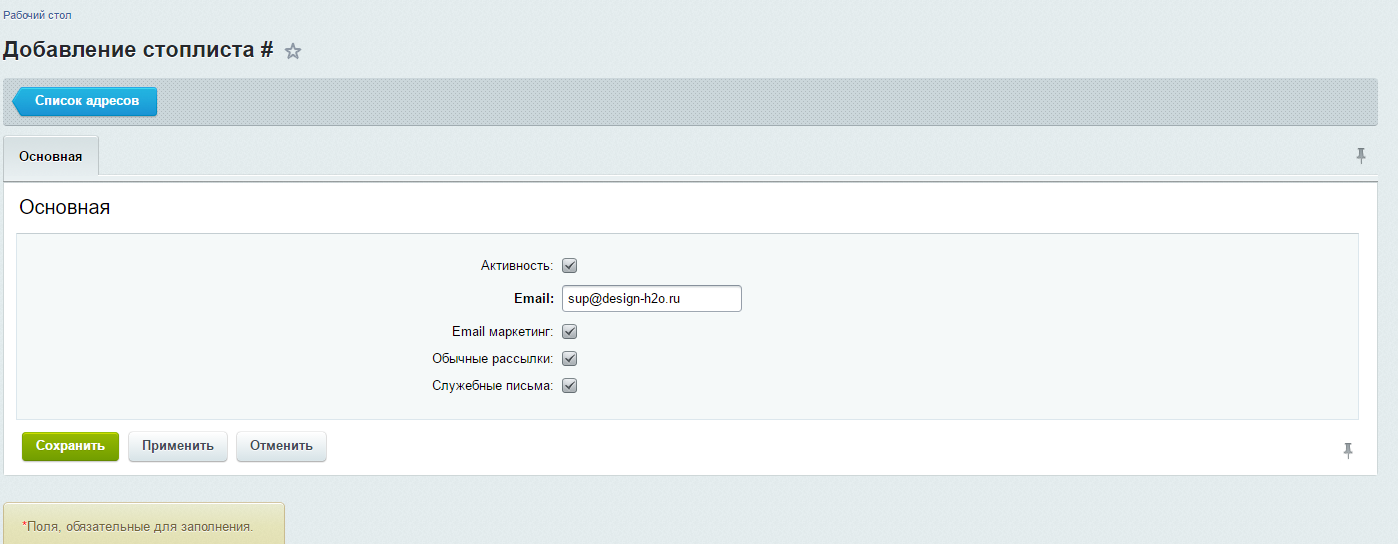This screenshot has width=1398, height=544.
Task: Click the pin icon beside the tab bar
Action: pyautogui.click(x=1361, y=155)
